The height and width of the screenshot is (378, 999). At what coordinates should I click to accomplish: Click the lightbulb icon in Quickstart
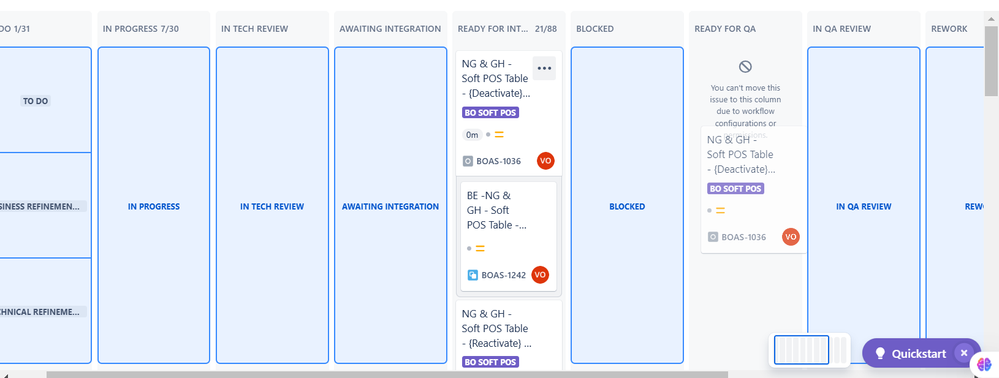tap(880, 353)
